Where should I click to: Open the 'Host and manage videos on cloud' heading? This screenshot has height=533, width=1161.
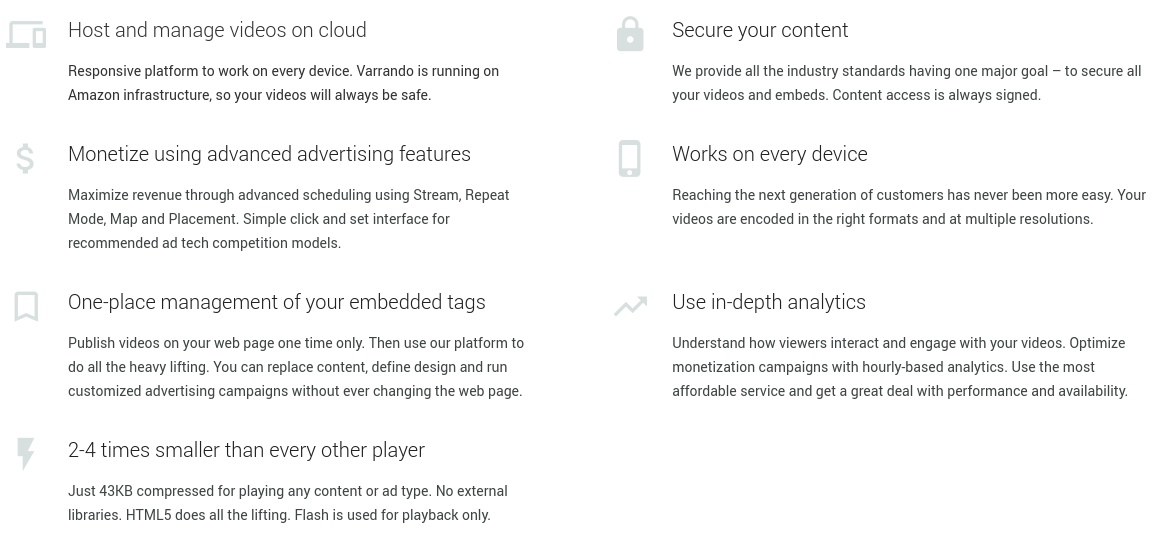click(217, 30)
